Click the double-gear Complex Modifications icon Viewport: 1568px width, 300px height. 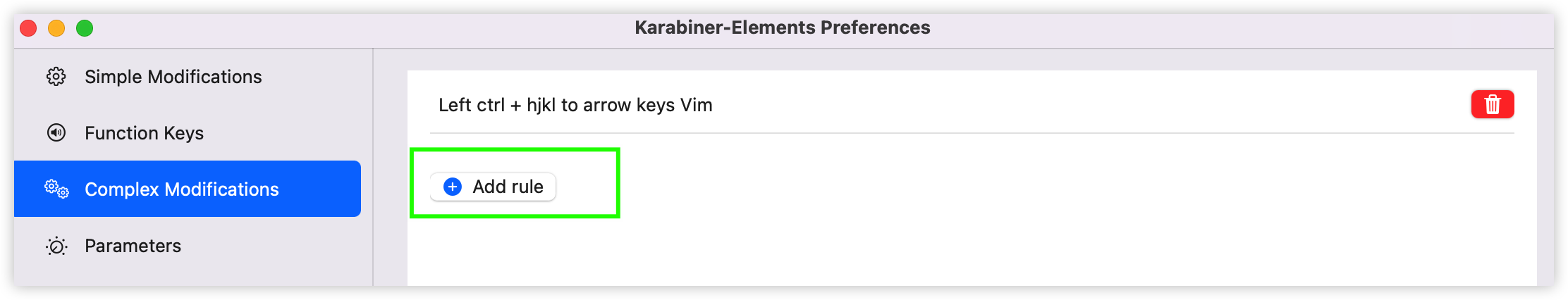[56, 189]
